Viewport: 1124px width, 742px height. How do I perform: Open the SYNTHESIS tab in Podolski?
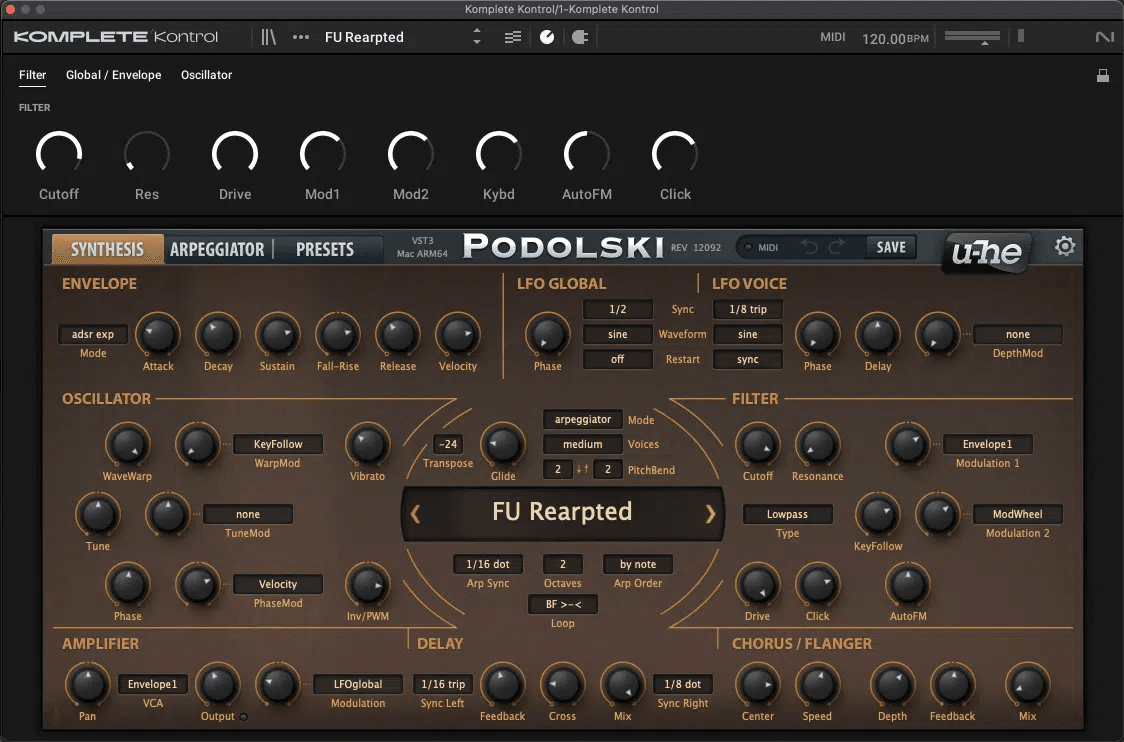108,249
